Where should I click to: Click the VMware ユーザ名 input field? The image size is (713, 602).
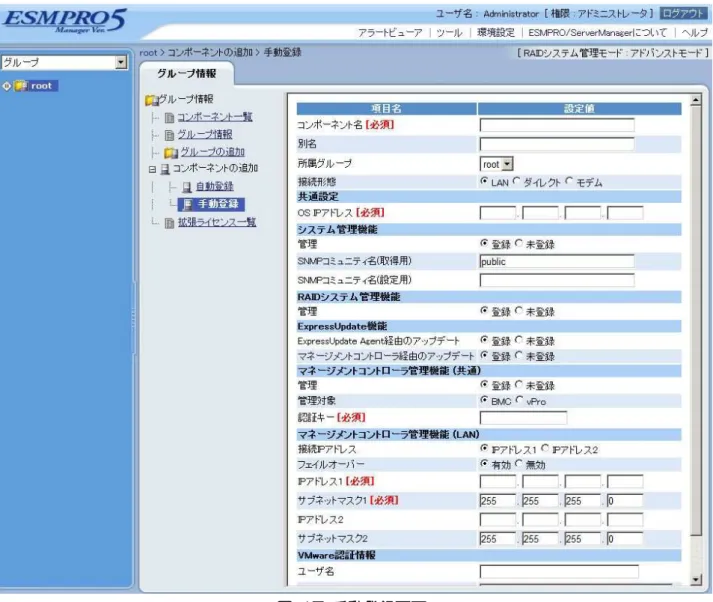click(x=559, y=572)
